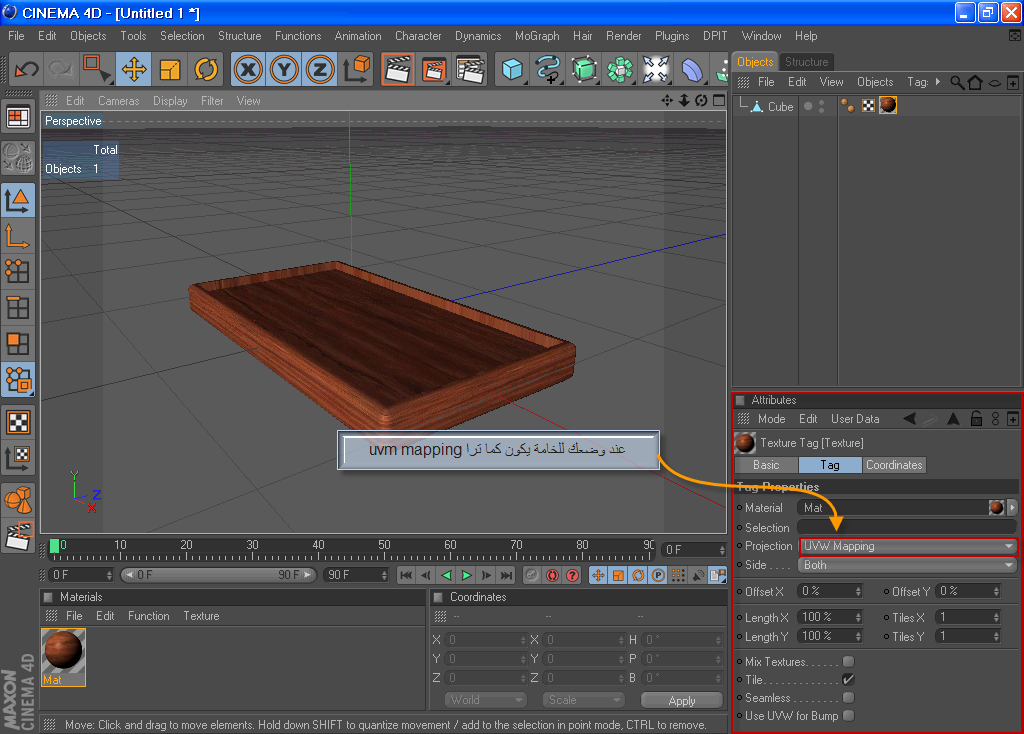Image resolution: width=1024 pixels, height=734 pixels.
Task: Switch to Object Axis mode
Action: pos(18,236)
